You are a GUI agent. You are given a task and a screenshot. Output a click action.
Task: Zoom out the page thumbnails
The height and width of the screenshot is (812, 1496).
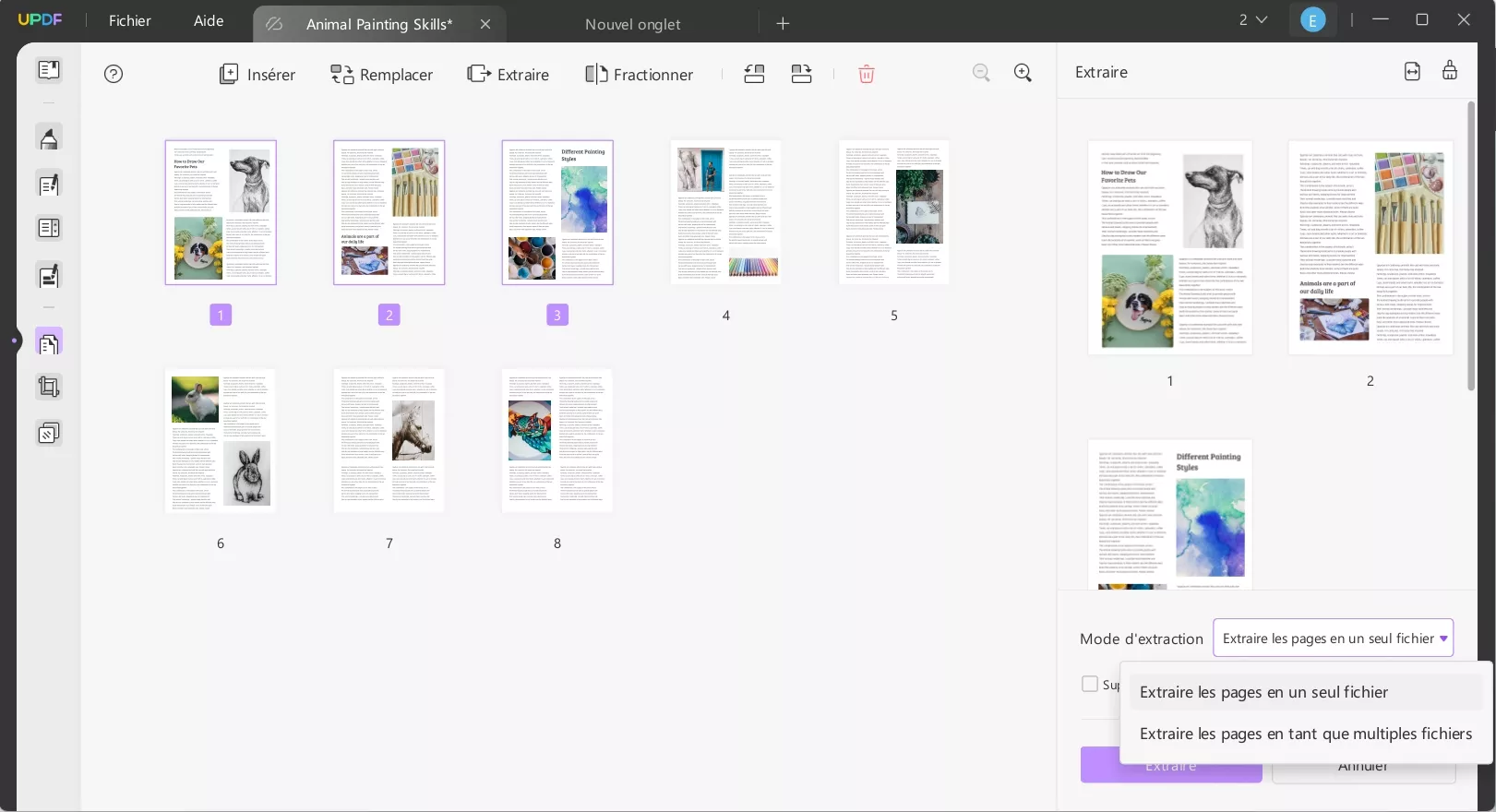tap(981, 73)
